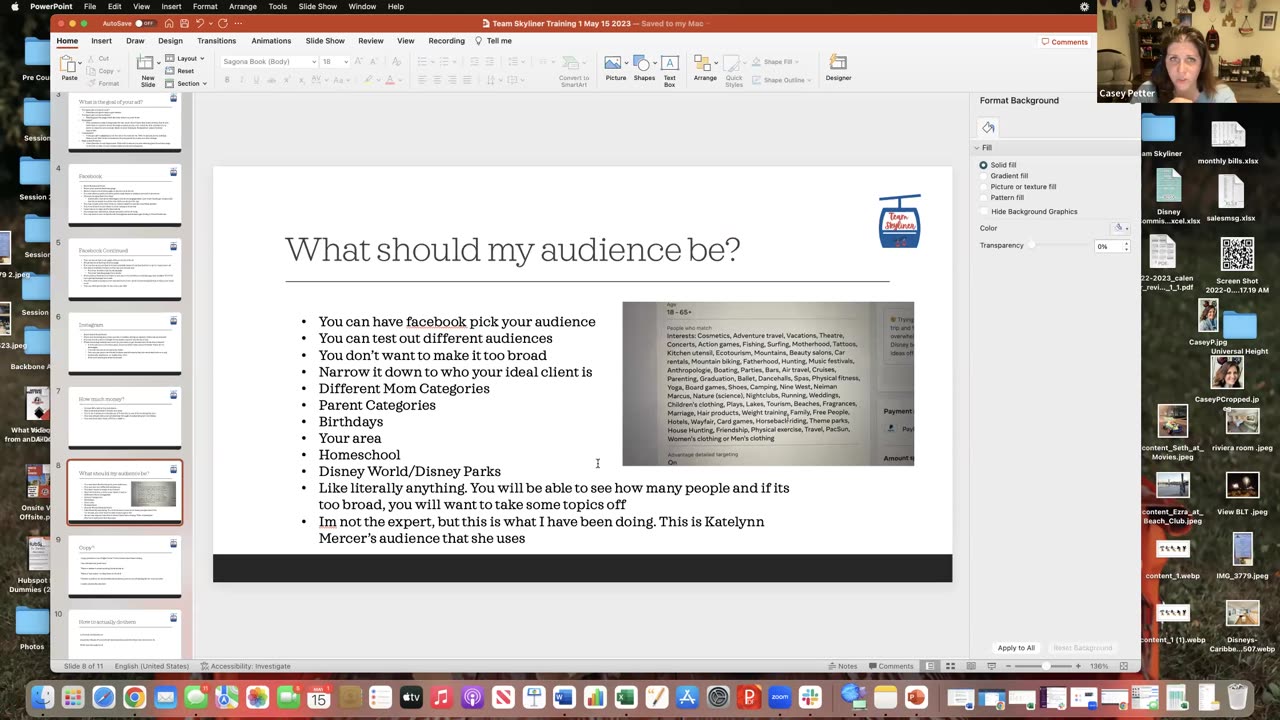Click Apply to All button
1280x720 pixels.
pos(1016,648)
